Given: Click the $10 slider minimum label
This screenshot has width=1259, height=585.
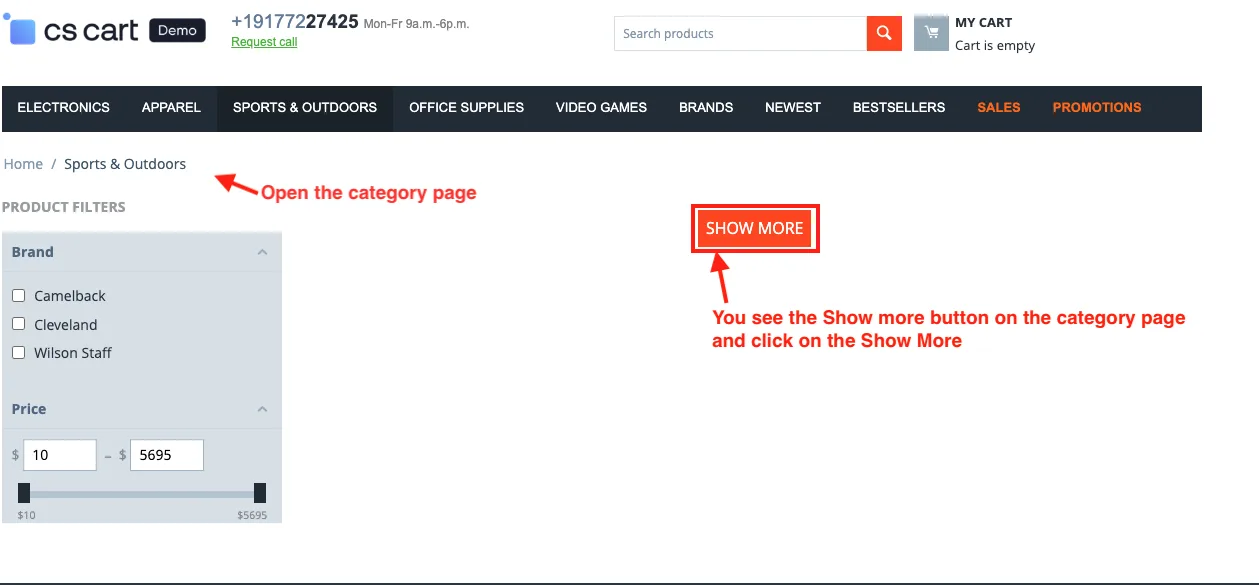Looking at the screenshot, I should 26,515.
